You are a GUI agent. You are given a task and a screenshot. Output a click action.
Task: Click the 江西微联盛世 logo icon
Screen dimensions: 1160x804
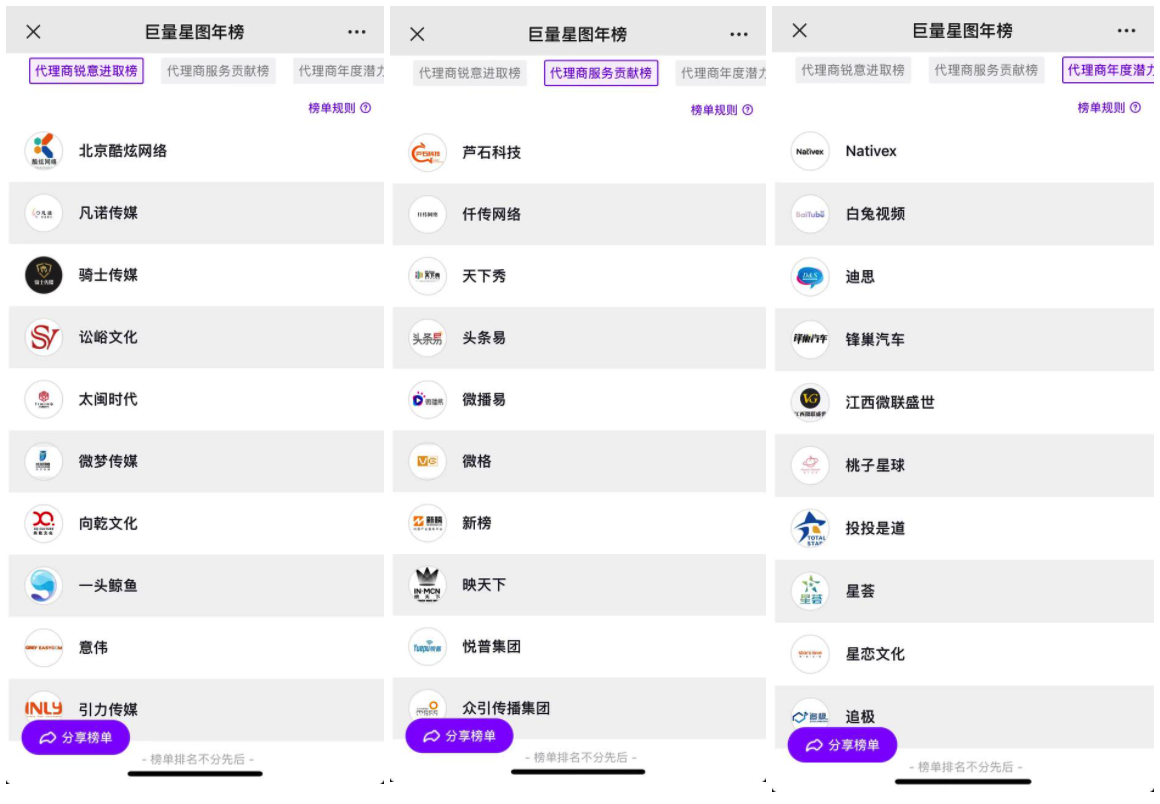[x=810, y=402]
